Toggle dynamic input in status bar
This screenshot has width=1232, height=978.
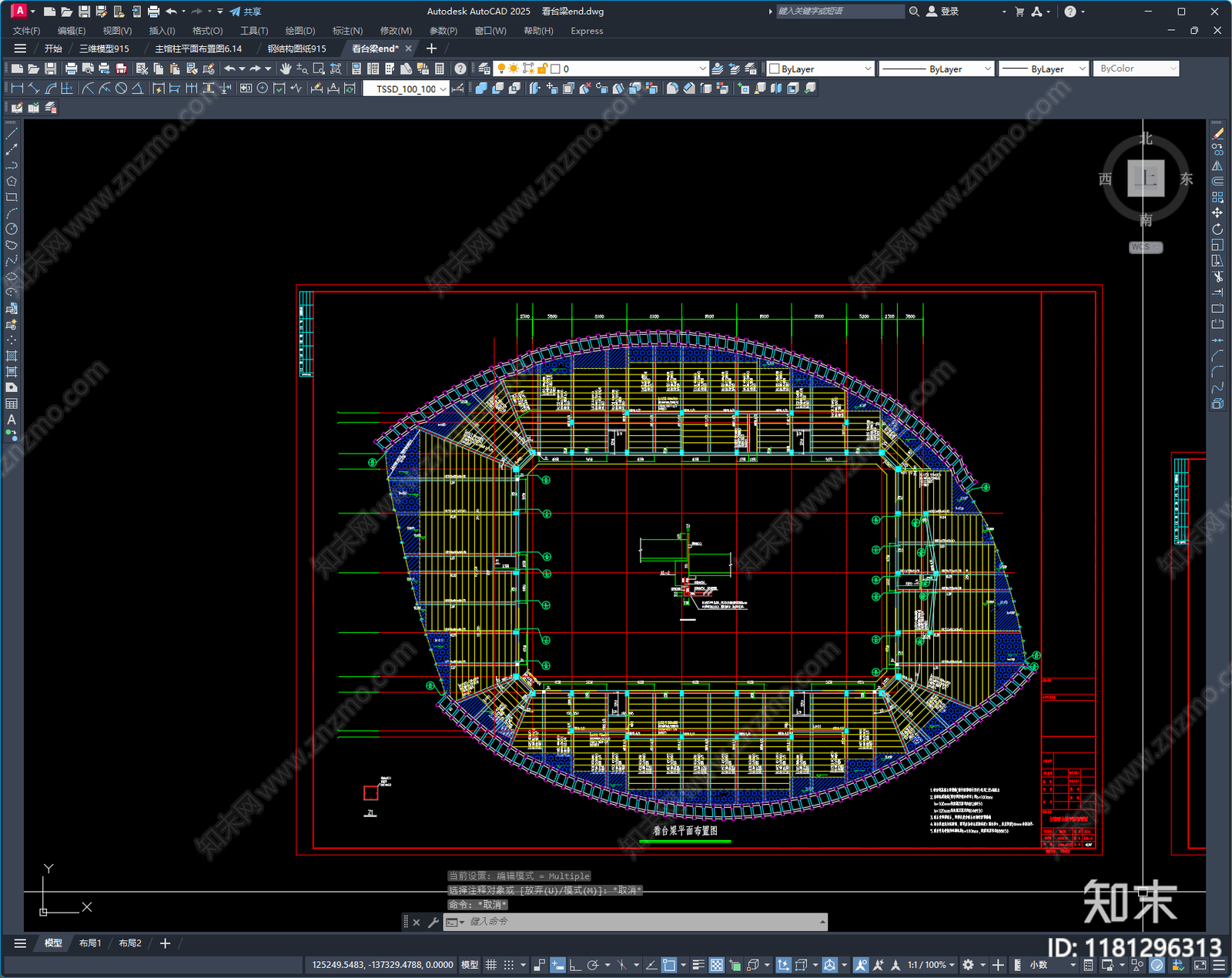[x=557, y=965]
